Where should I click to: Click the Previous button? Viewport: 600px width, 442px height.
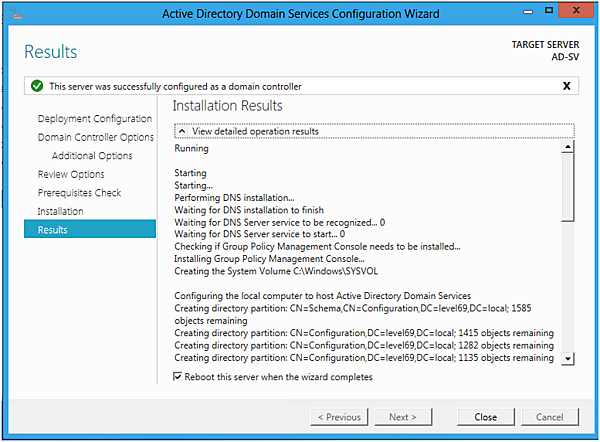[x=339, y=417]
